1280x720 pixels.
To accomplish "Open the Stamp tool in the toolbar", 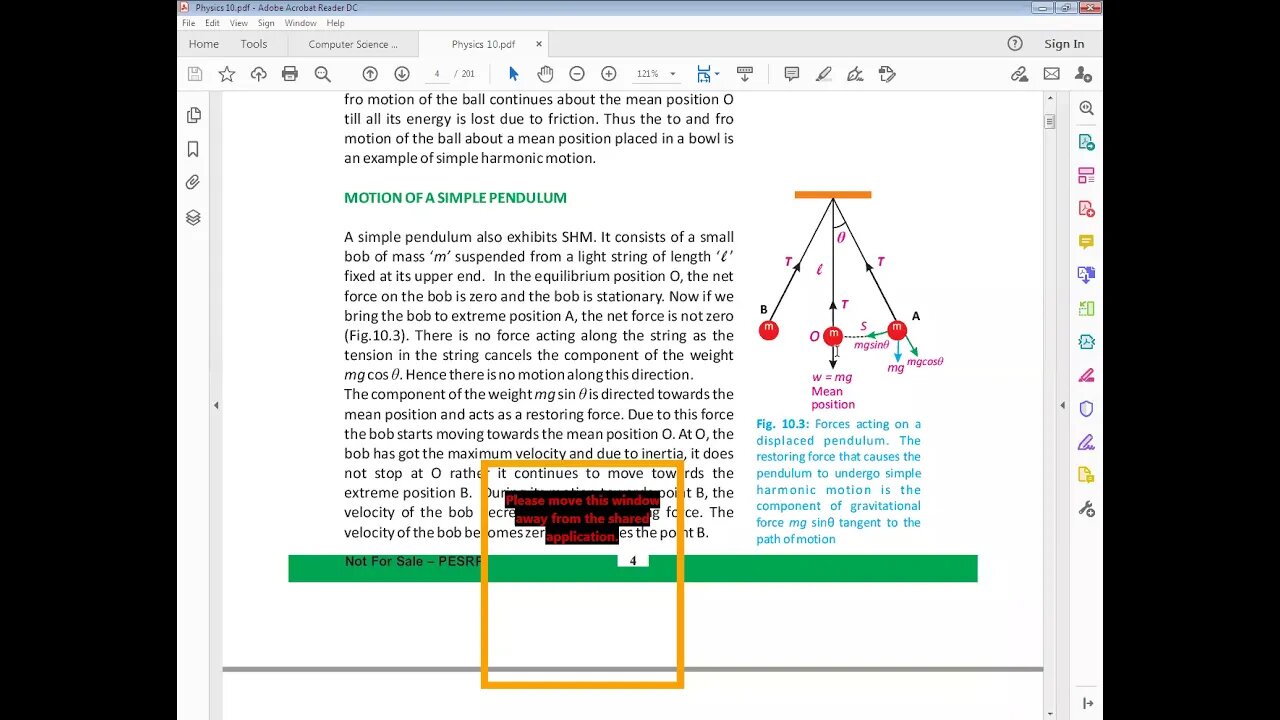I will tap(887, 74).
